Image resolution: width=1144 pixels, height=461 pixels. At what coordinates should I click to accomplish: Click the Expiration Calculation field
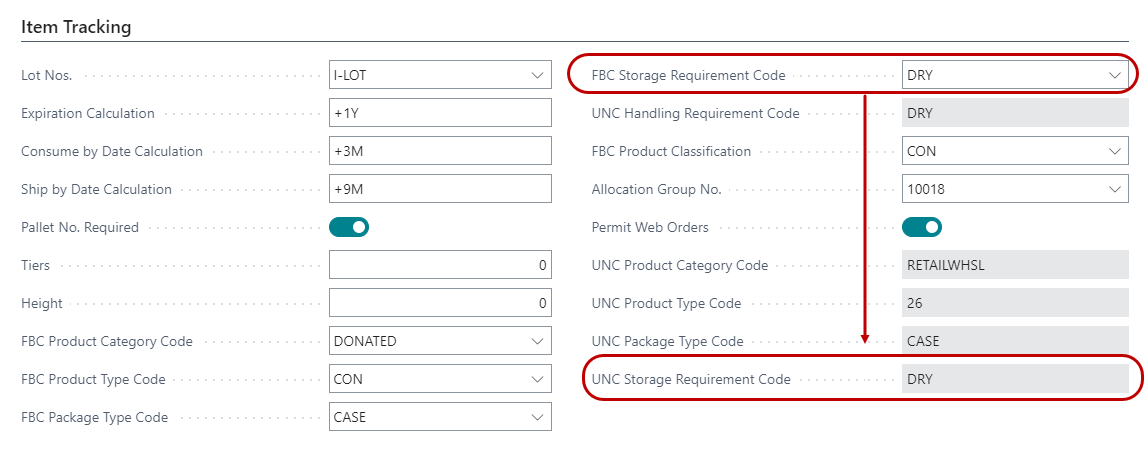point(440,113)
